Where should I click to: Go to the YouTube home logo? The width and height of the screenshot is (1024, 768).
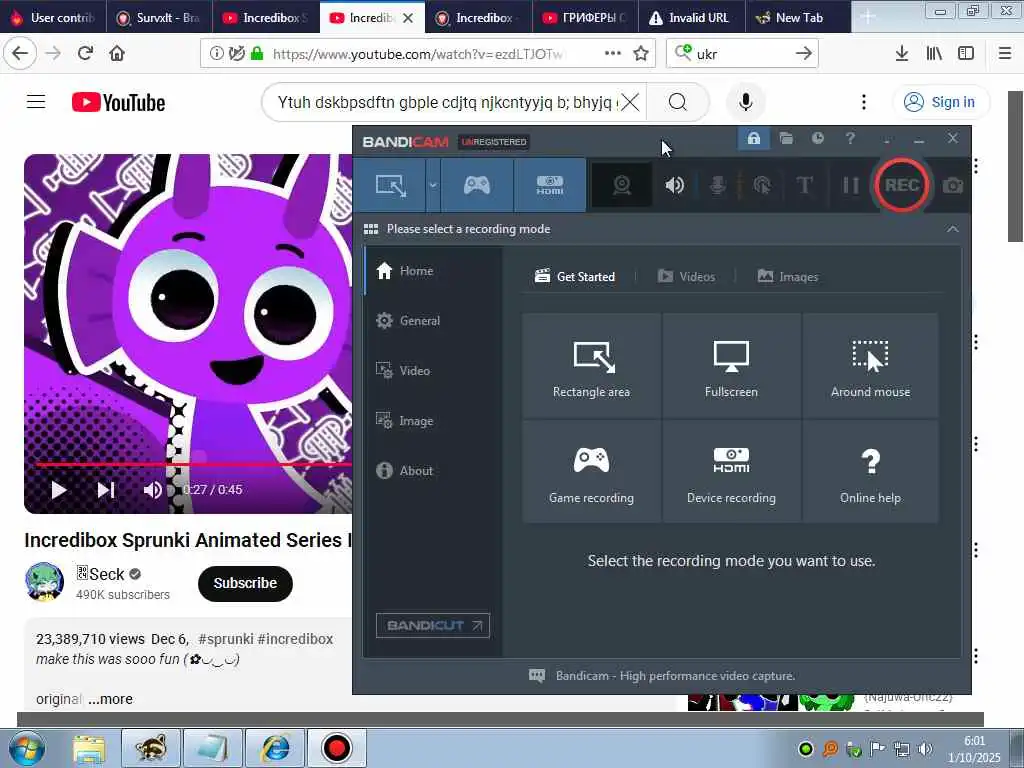[118, 103]
